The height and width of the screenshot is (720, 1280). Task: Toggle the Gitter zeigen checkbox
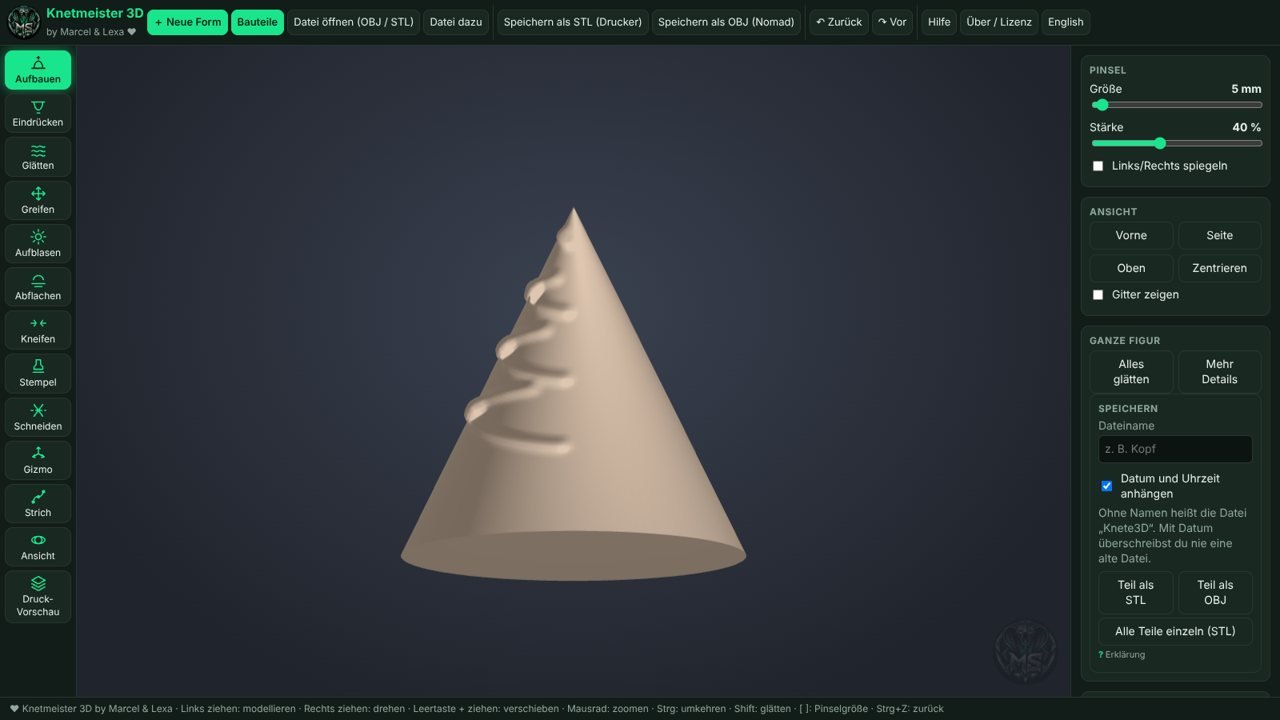[1098, 295]
